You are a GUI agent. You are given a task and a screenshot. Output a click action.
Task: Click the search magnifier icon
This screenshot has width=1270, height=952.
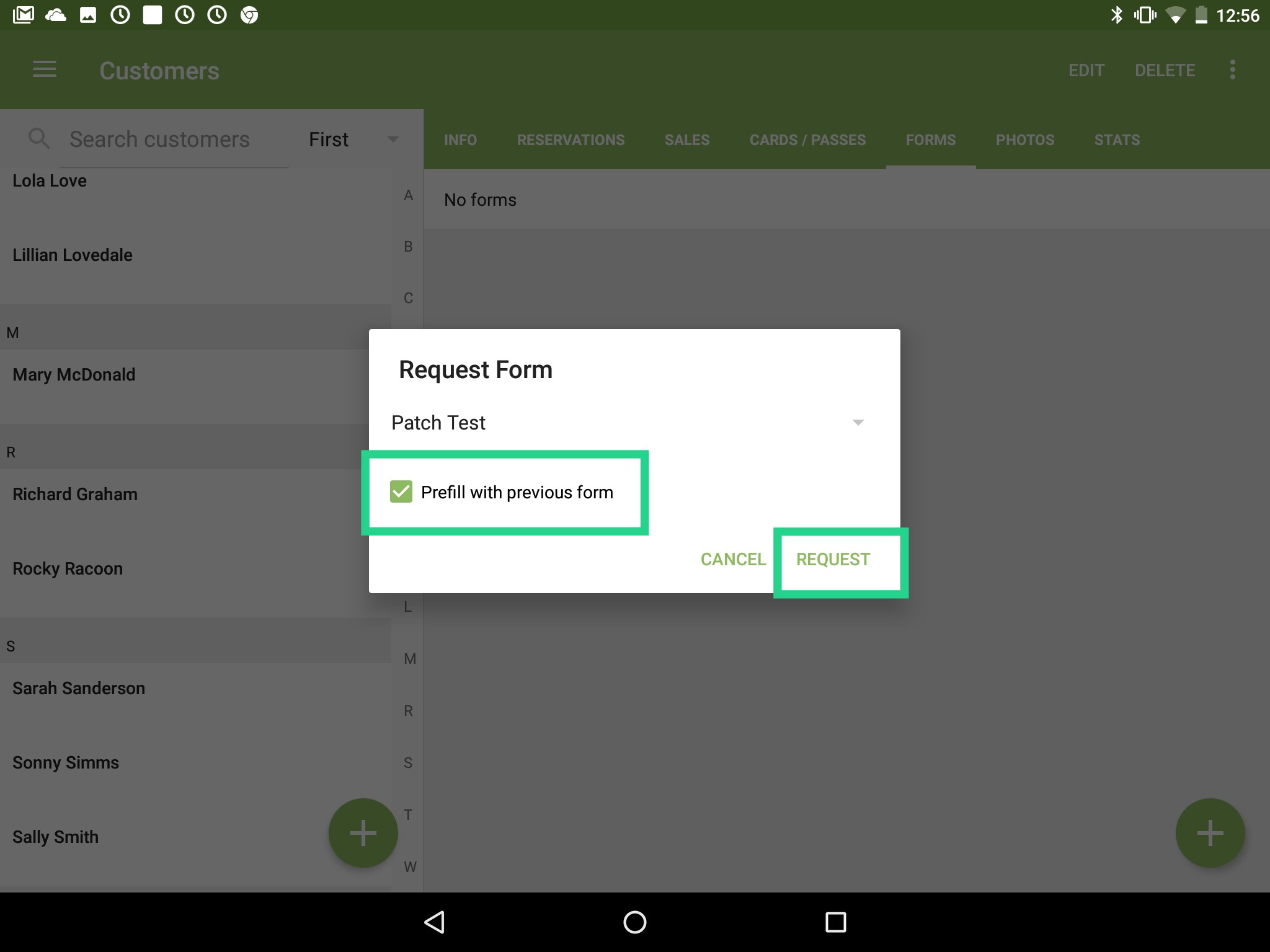click(x=39, y=138)
